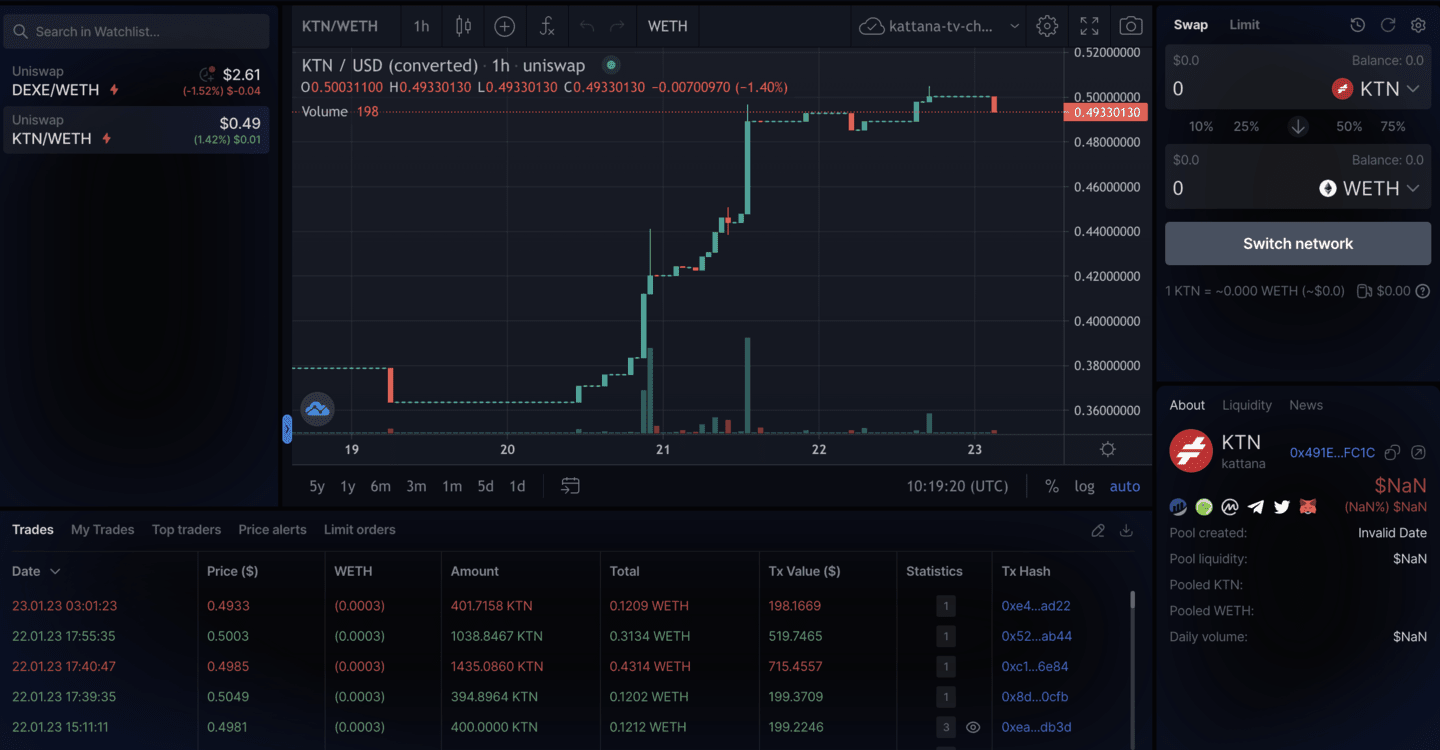Click the search magnifier icon in watchlist

tap(20, 32)
